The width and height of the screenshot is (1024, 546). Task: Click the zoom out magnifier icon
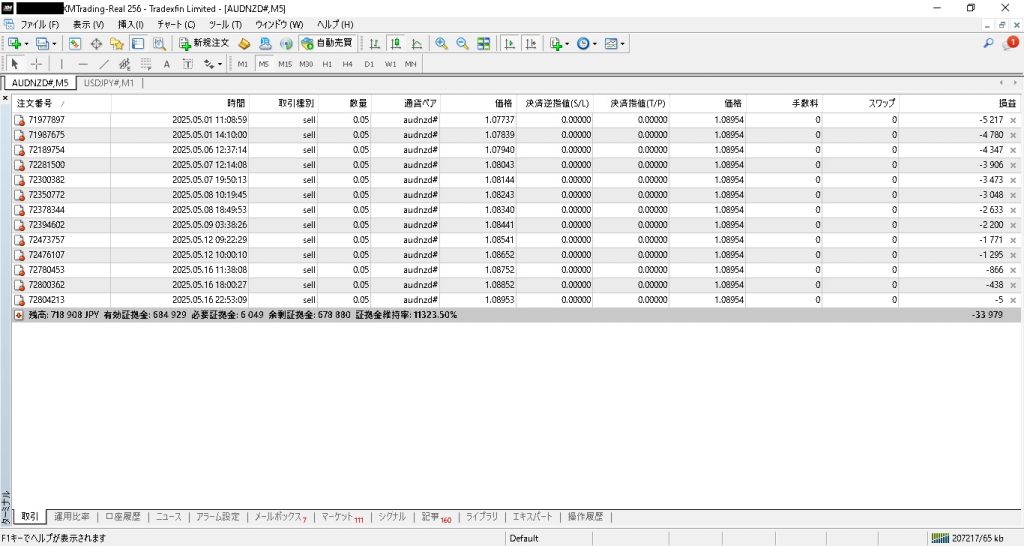click(462, 44)
